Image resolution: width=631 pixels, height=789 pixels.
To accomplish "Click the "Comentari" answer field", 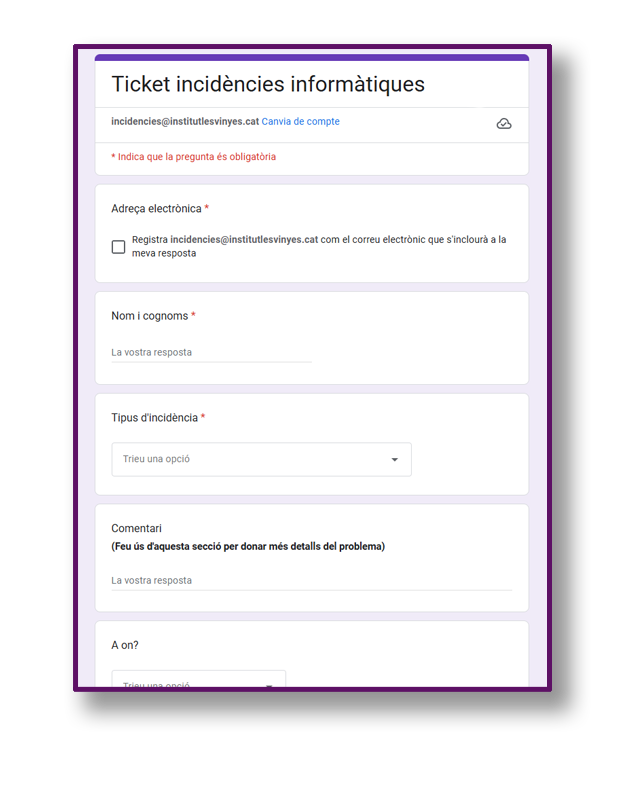I will (311, 581).
